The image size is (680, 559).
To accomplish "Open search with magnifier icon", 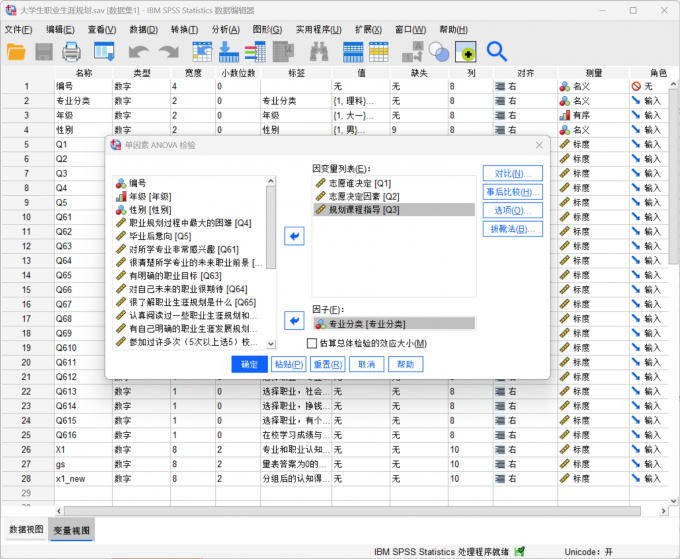I will pos(497,52).
